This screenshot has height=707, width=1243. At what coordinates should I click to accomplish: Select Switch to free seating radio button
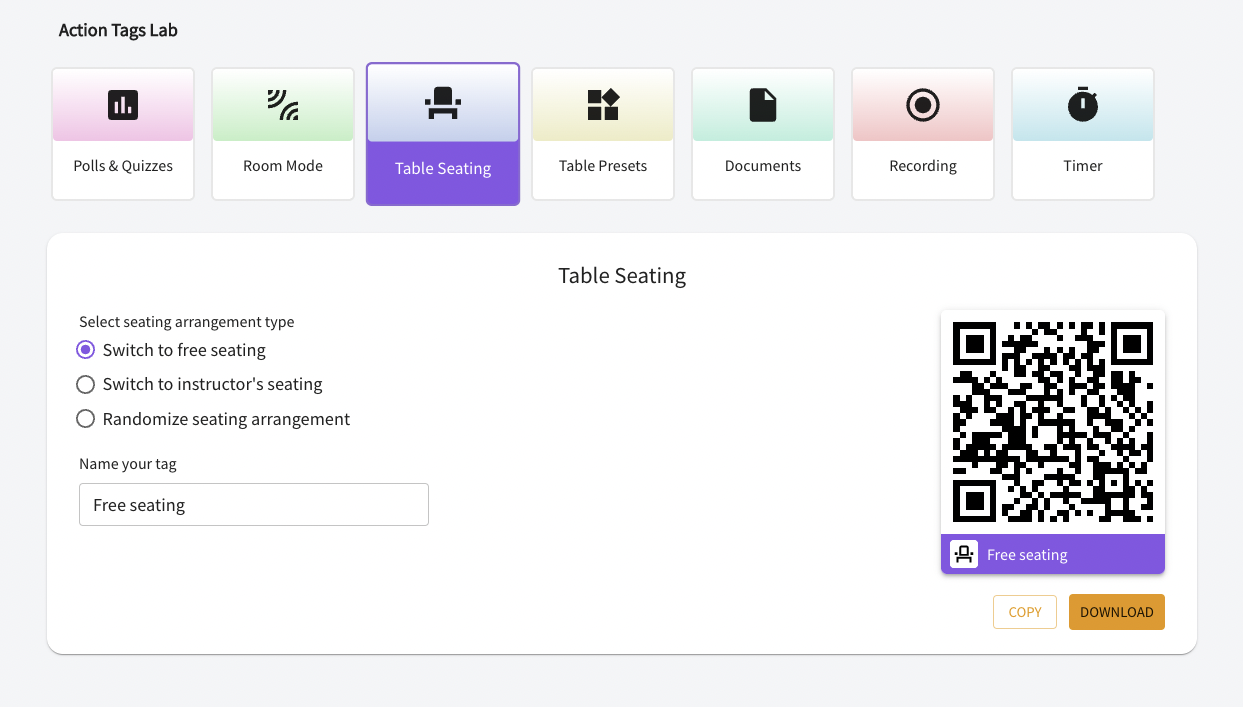coord(86,350)
